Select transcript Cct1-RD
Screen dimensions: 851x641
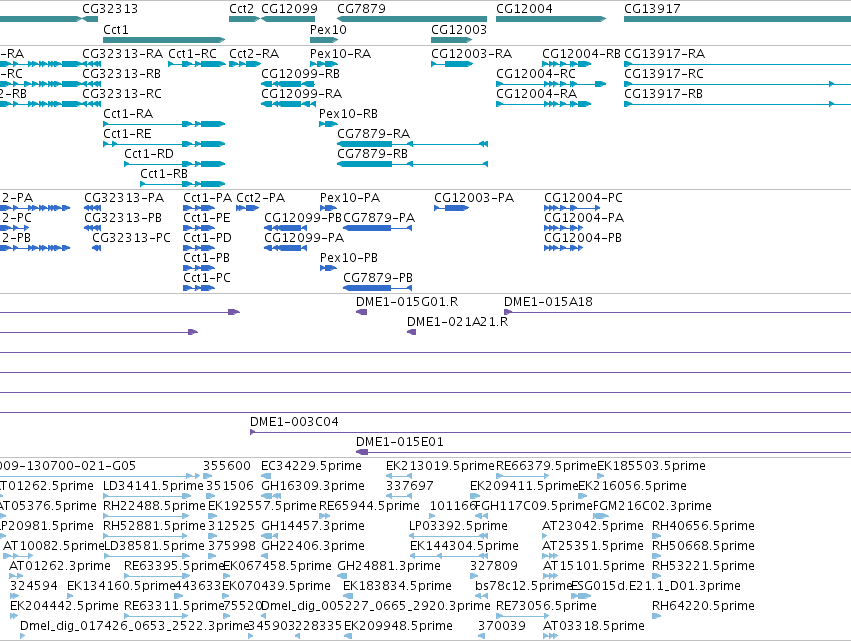point(175,164)
